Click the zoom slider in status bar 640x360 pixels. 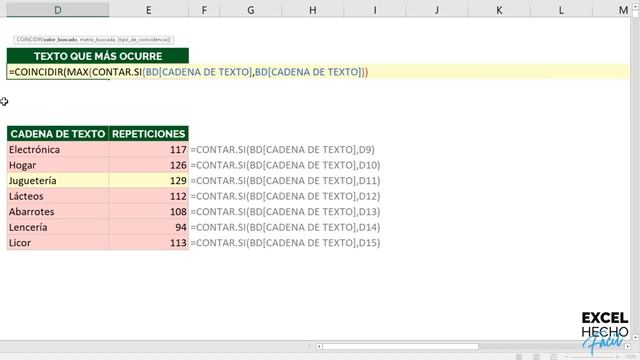[x=592, y=357]
